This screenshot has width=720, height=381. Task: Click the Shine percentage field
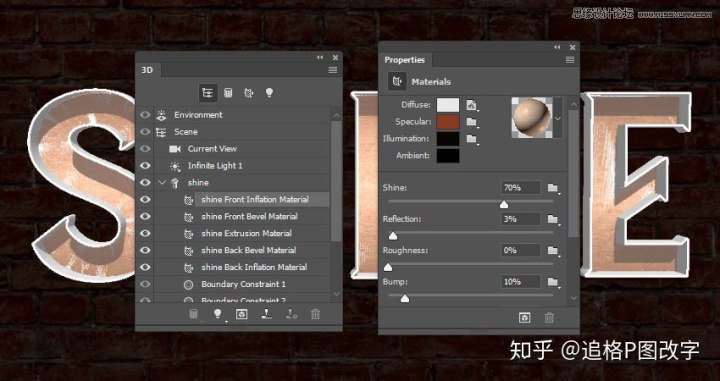click(x=520, y=188)
